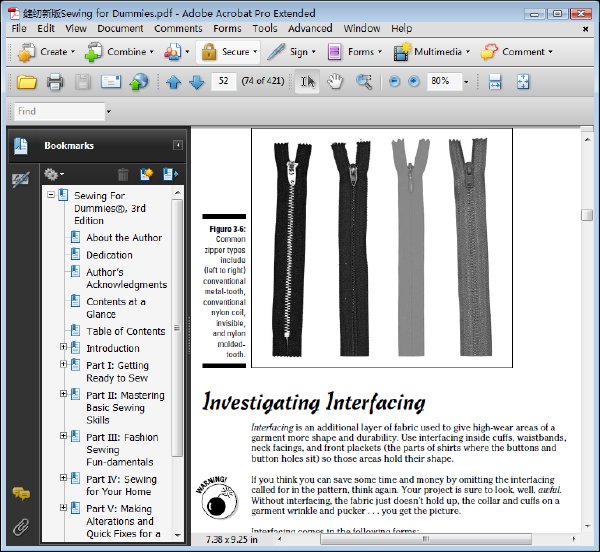Delete selected bookmark with trash icon
This screenshot has height=552, width=600.
[123, 174]
